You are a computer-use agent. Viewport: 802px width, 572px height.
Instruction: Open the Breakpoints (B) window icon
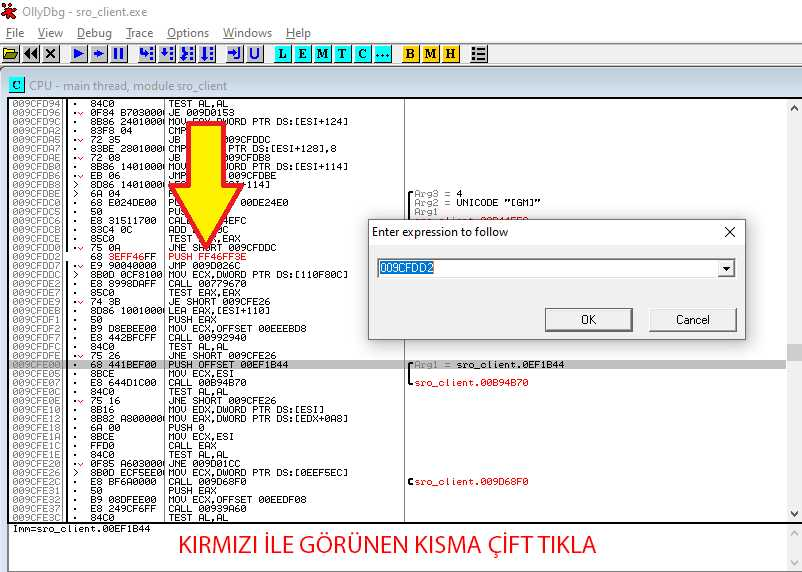[x=410, y=53]
